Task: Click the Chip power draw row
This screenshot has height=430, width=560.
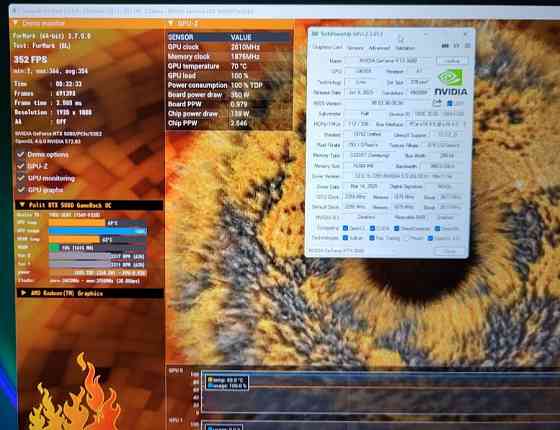Action: pyautogui.click(x=229, y=114)
